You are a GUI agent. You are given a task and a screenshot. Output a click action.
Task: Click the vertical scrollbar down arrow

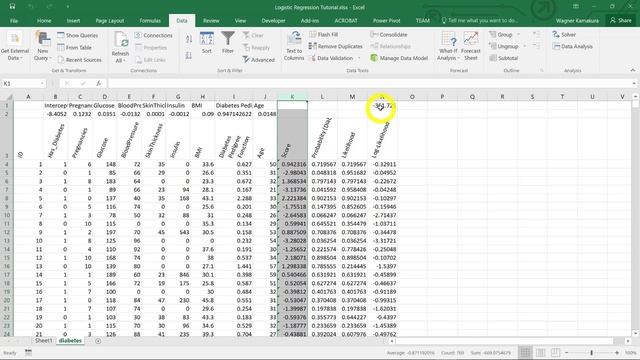[x=636, y=333]
